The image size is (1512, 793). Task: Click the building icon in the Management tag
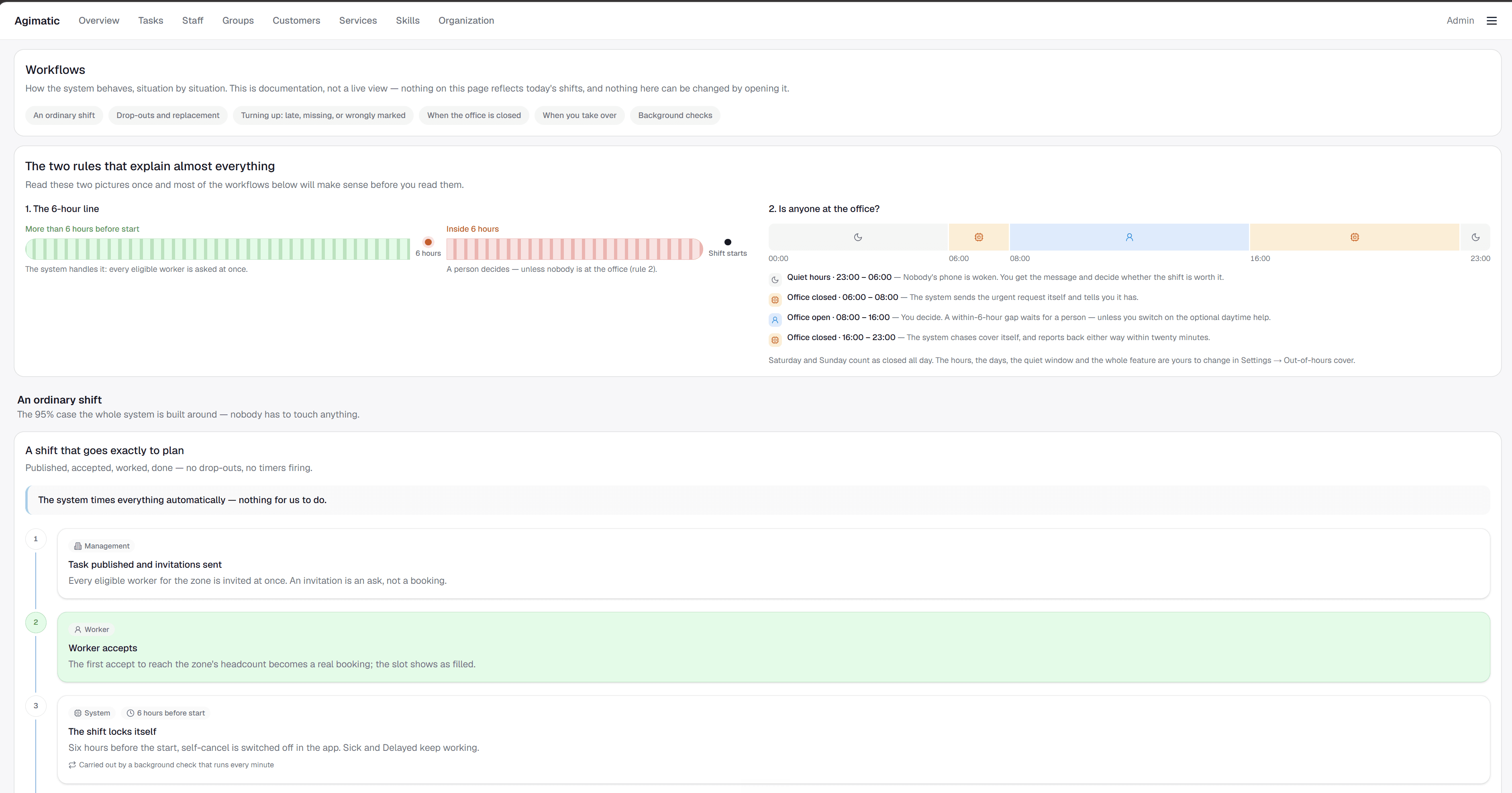(x=78, y=546)
